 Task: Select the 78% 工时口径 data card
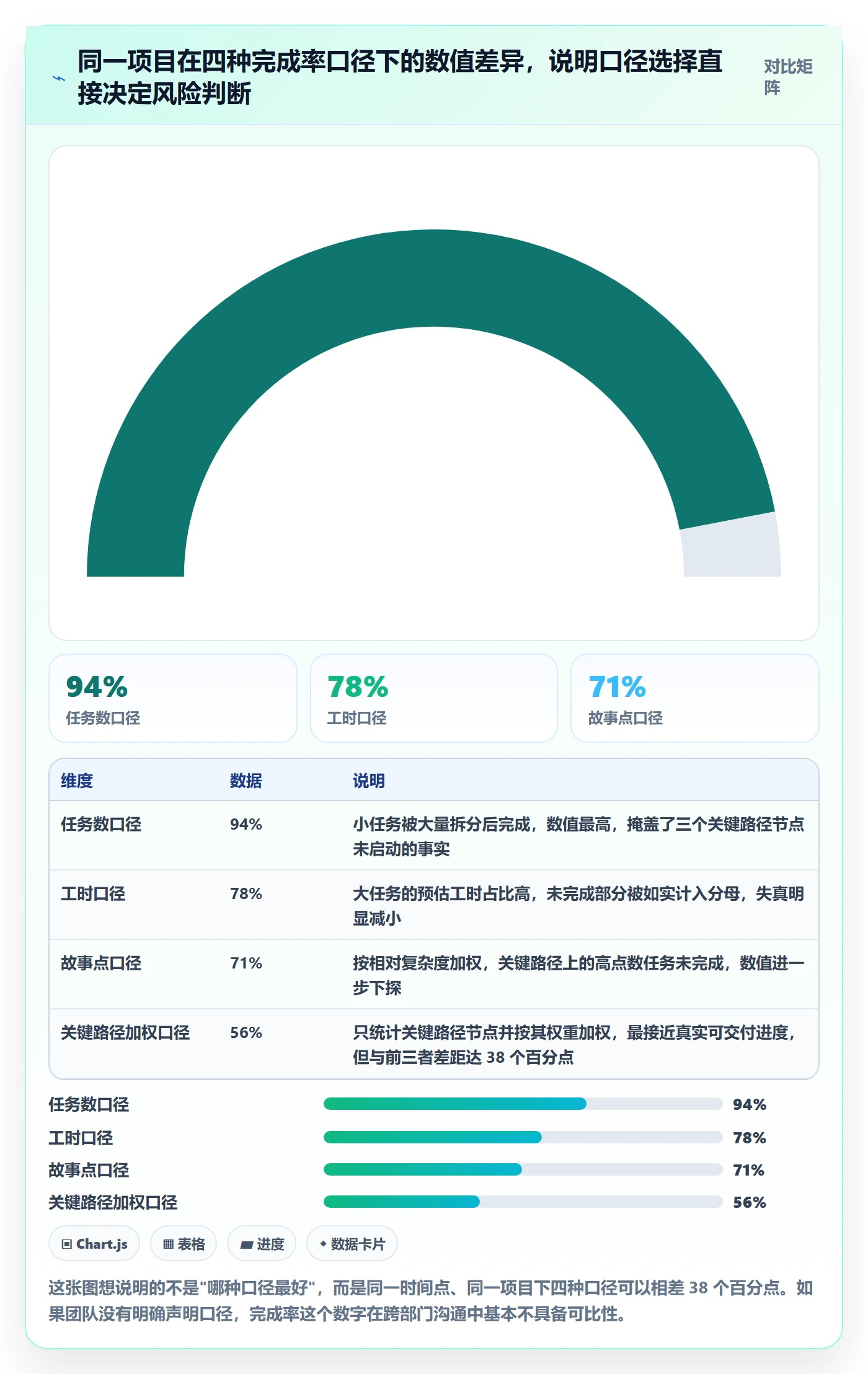tap(434, 698)
